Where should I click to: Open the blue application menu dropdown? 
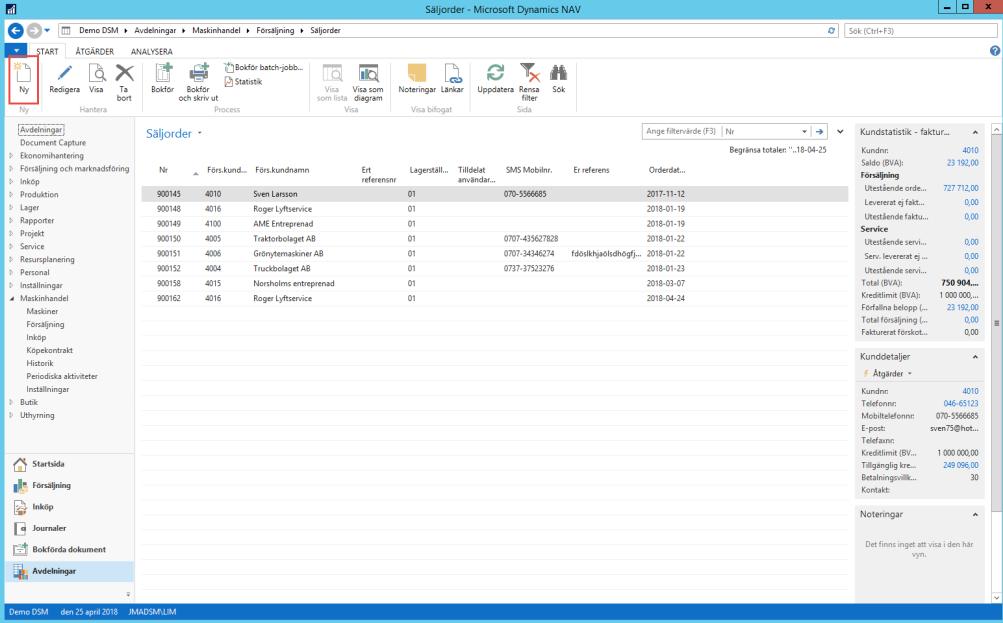[16, 51]
